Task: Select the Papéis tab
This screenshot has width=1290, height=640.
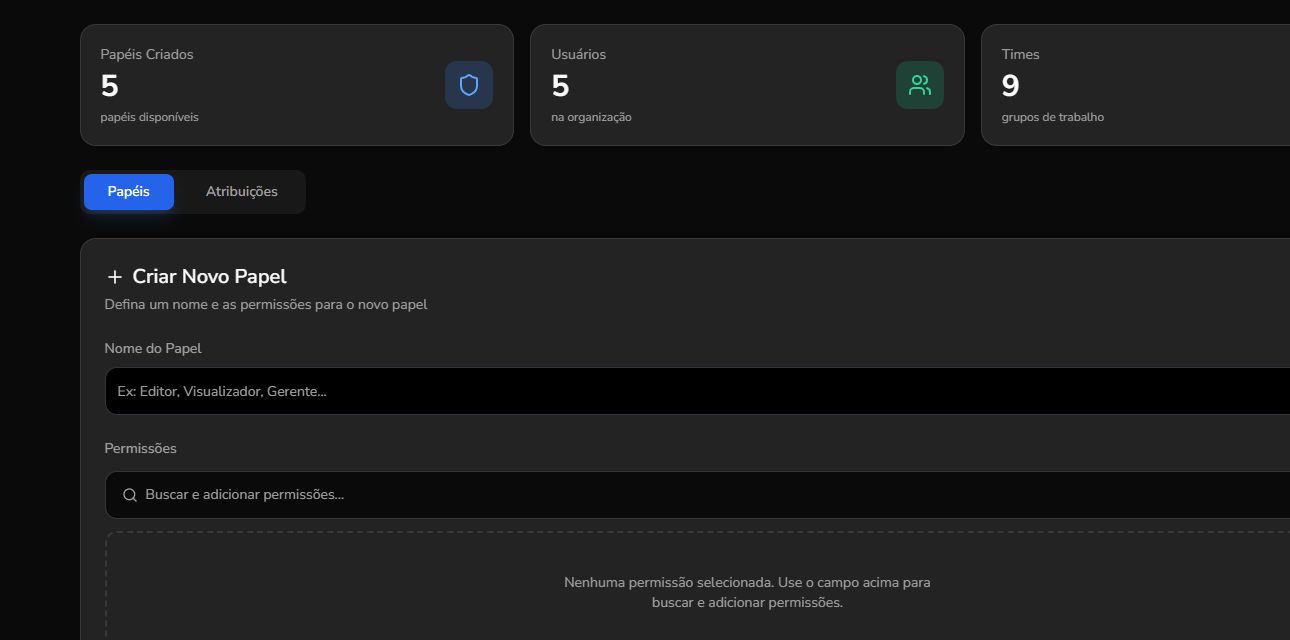Action: (129, 192)
